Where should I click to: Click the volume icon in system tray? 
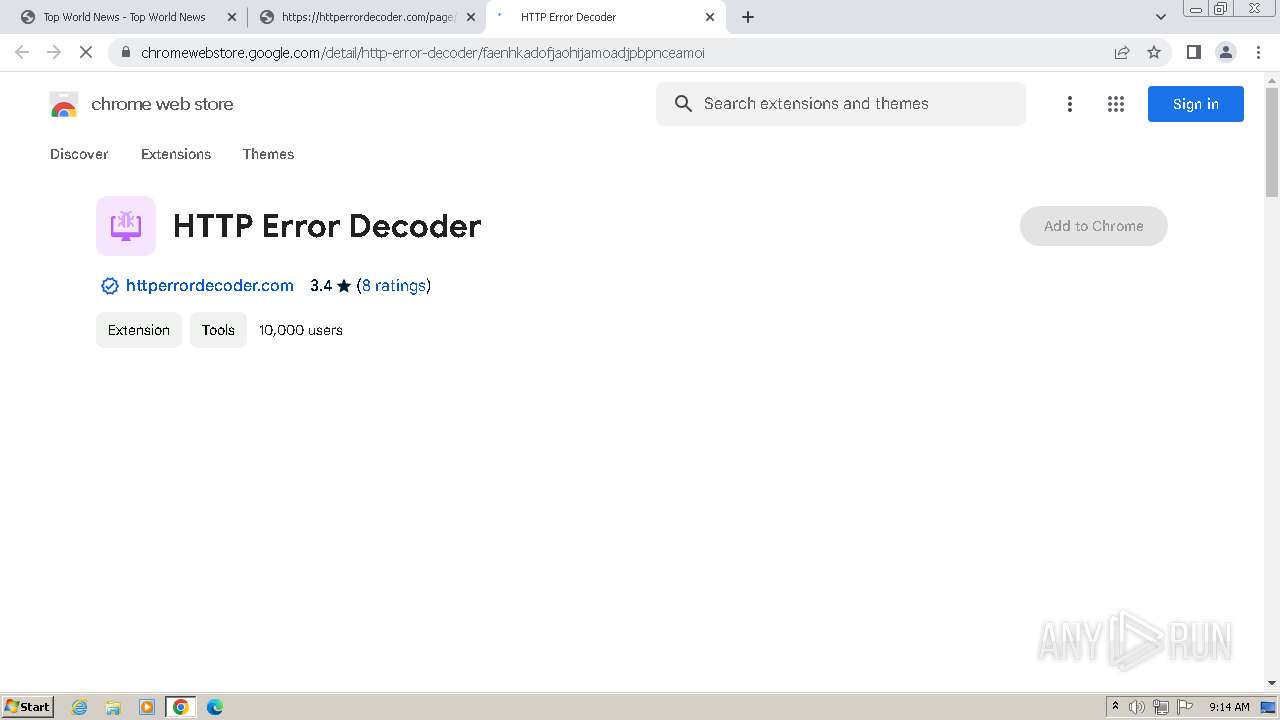point(1137,707)
